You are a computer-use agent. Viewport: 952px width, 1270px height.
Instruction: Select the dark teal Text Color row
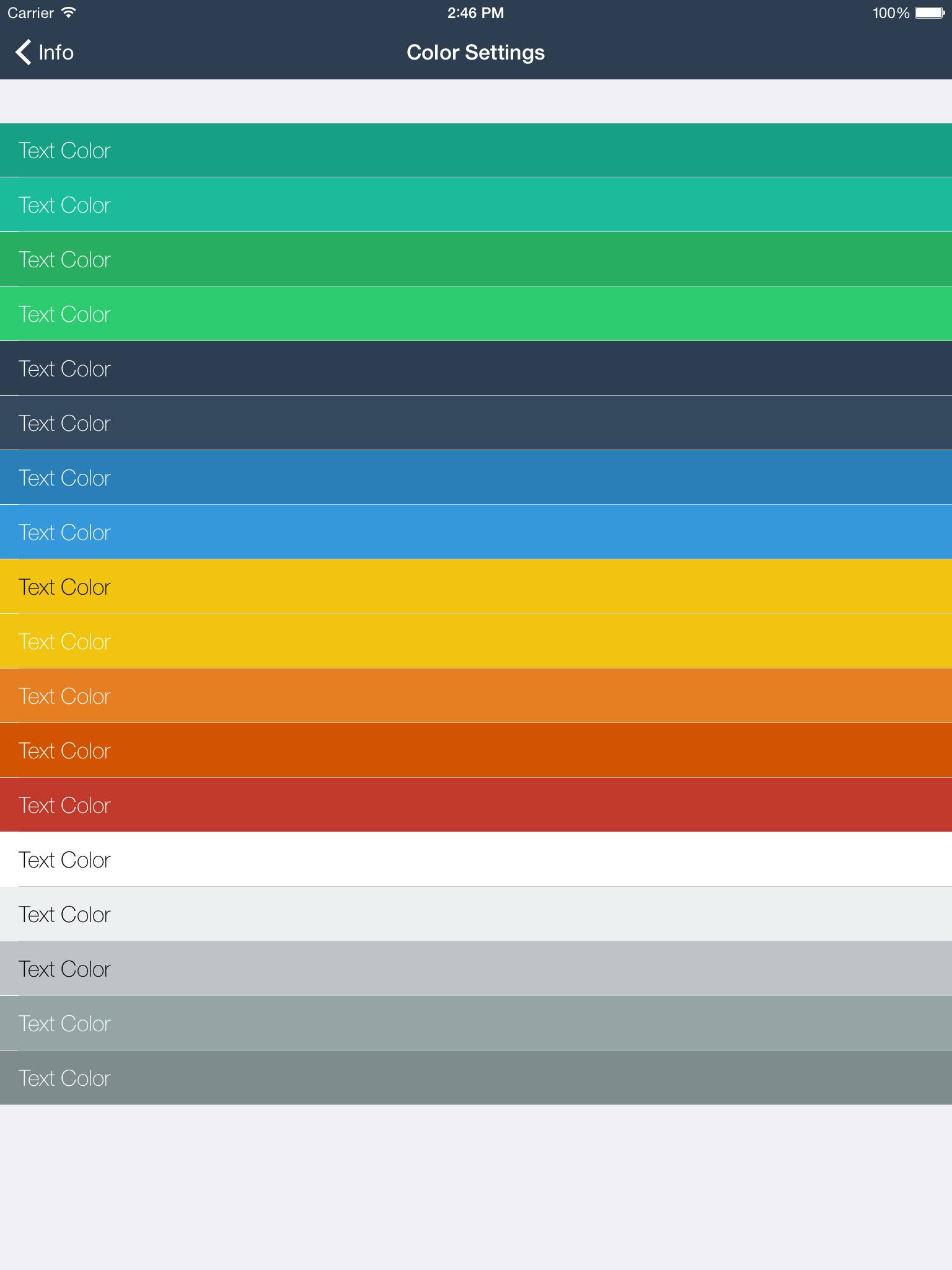476,150
